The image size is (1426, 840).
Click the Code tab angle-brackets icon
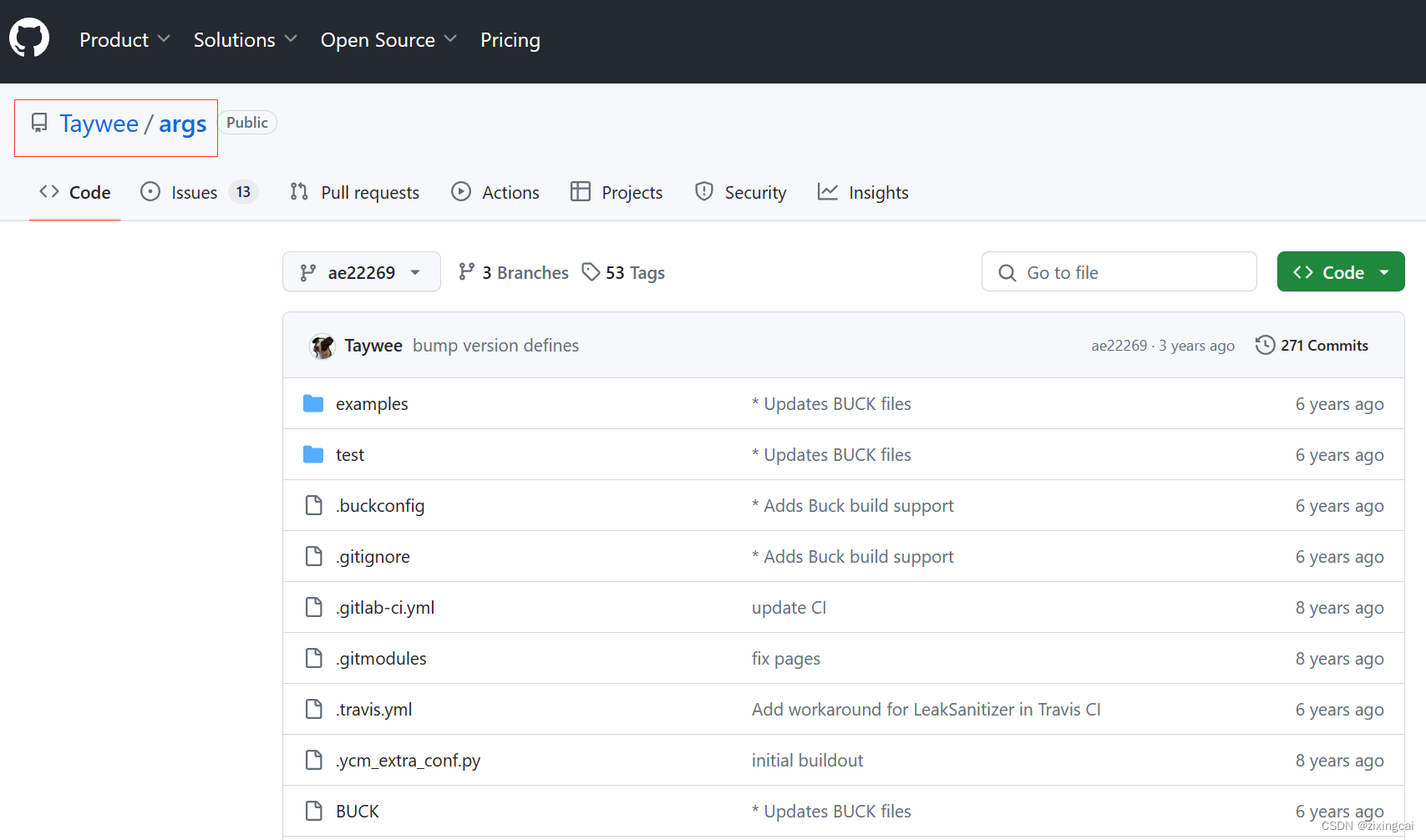click(49, 192)
